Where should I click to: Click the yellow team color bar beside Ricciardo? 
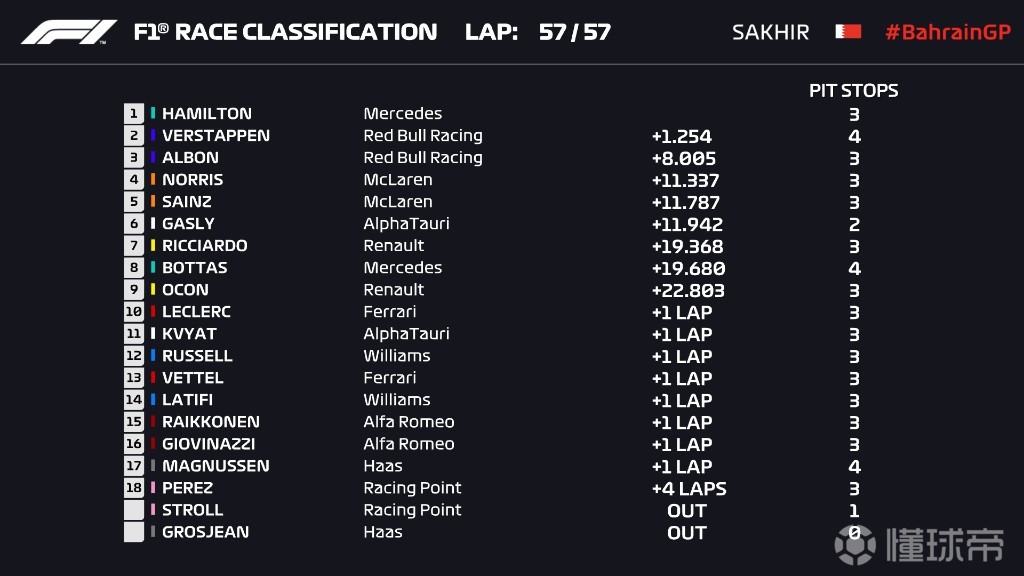tap(153, 246)
